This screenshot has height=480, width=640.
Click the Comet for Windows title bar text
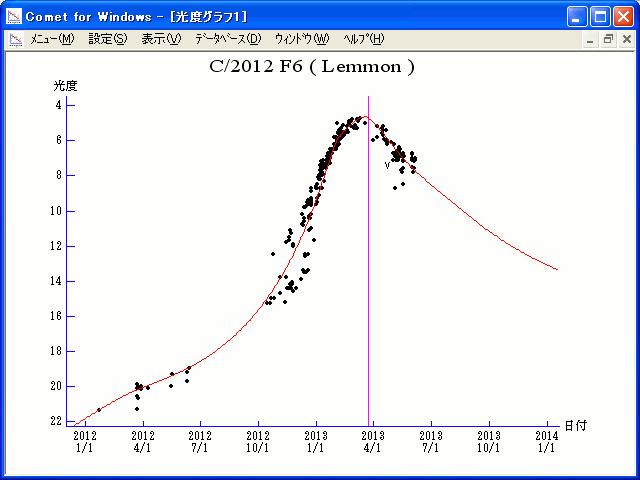[x=137, y=17]
